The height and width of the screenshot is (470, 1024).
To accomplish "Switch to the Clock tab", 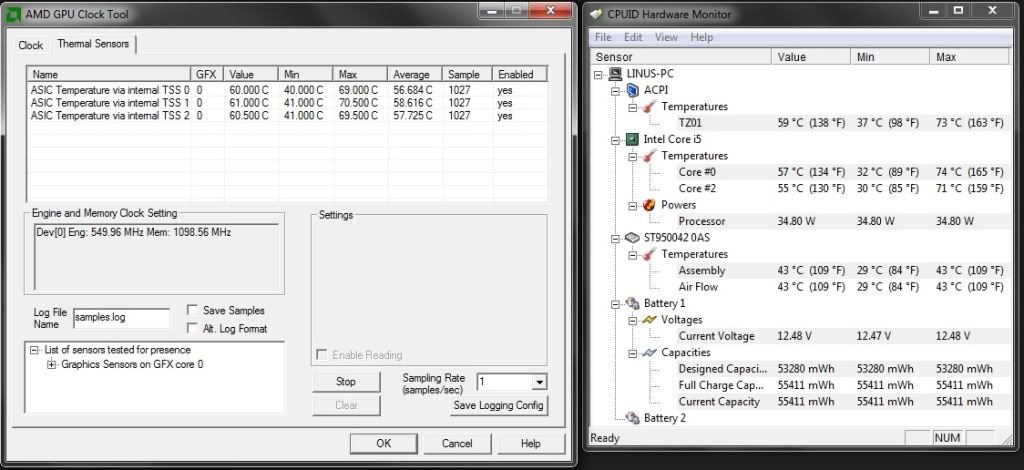I will [31, 45].
